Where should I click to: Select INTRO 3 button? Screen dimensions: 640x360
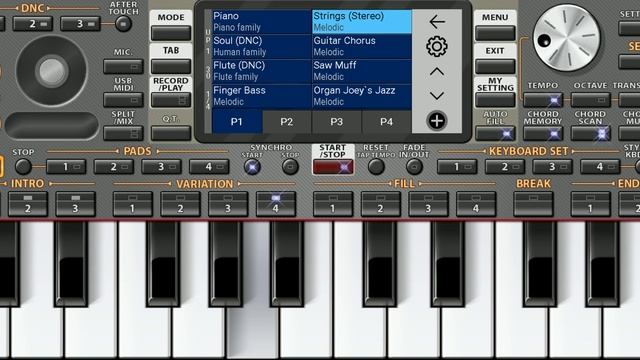(x=76, y=204)
